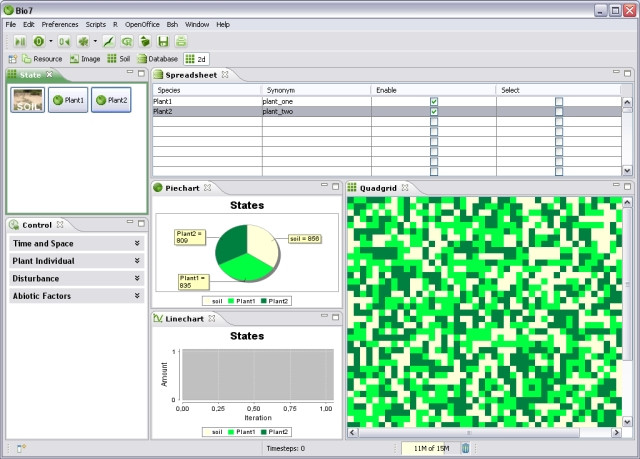Click the green save disk toolbar icon
Screen dimensions: 640x459
point(163,42)
